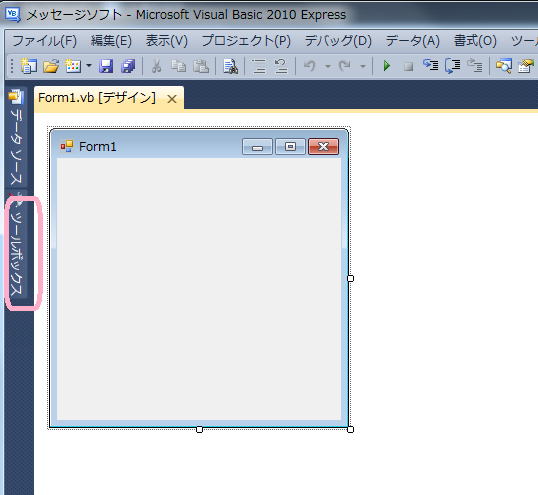Click the Form1 window icon in designer

pyautogui.click(x=67, y=146)
